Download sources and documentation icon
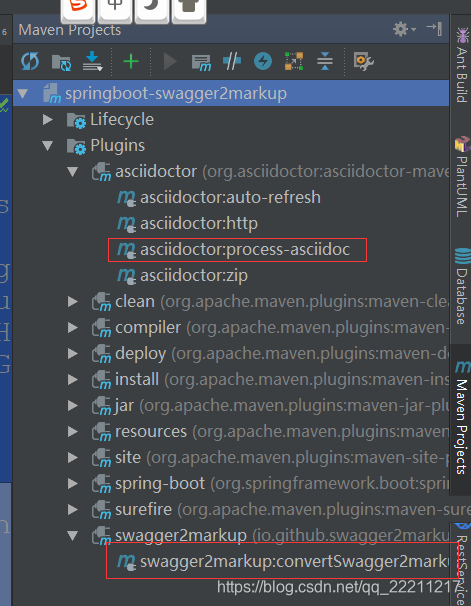 92,61
